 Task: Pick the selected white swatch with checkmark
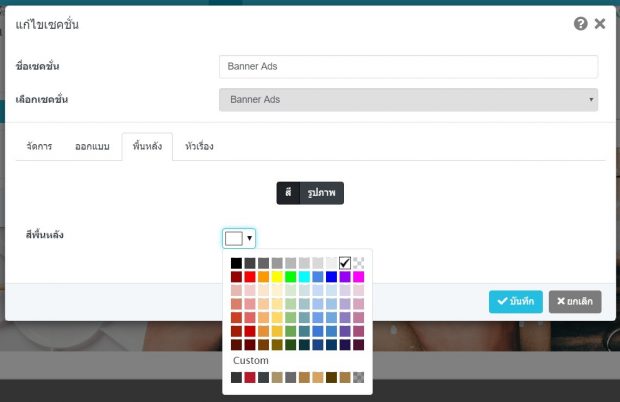[345, 263]
